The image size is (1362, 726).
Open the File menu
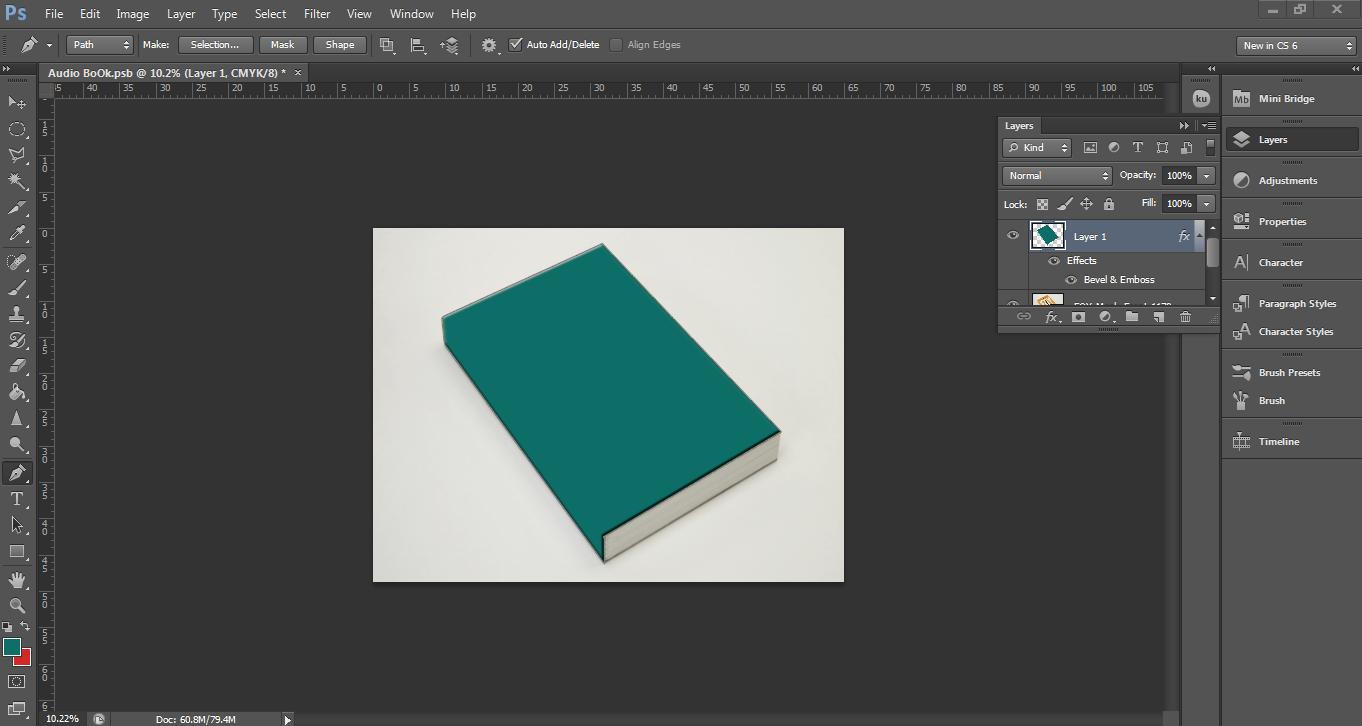(54, 14)
